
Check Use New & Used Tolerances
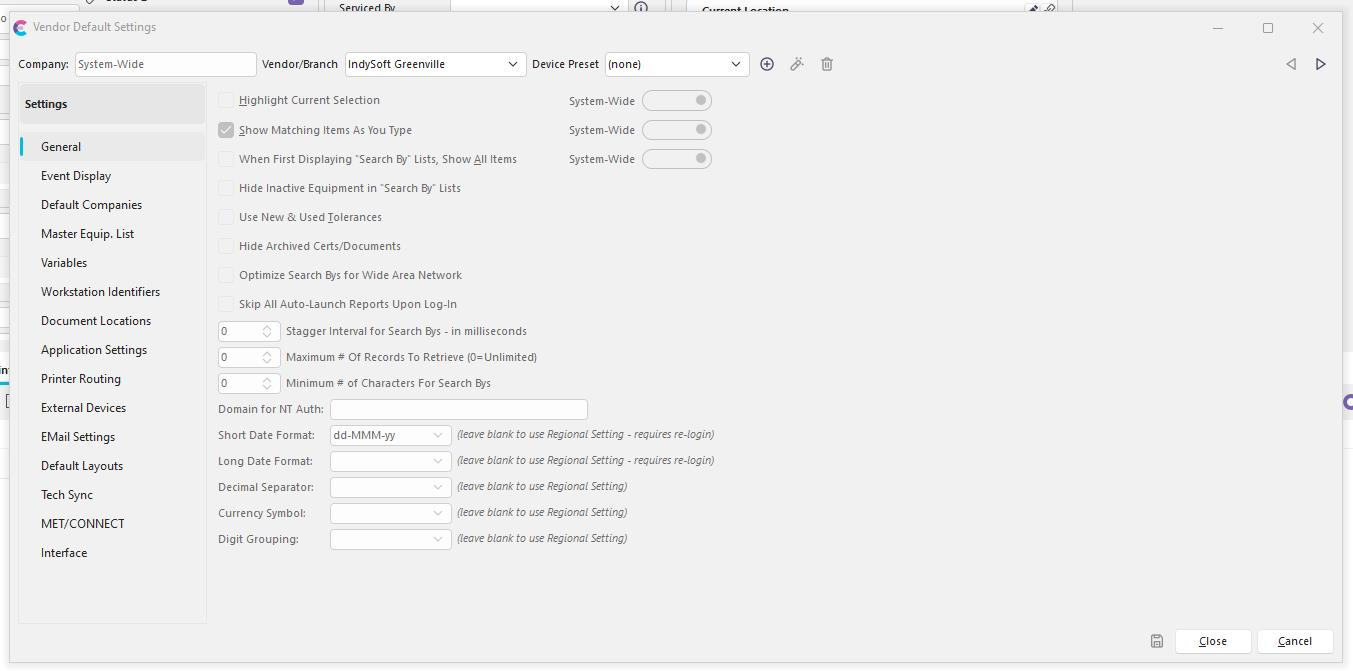(226, 217)
